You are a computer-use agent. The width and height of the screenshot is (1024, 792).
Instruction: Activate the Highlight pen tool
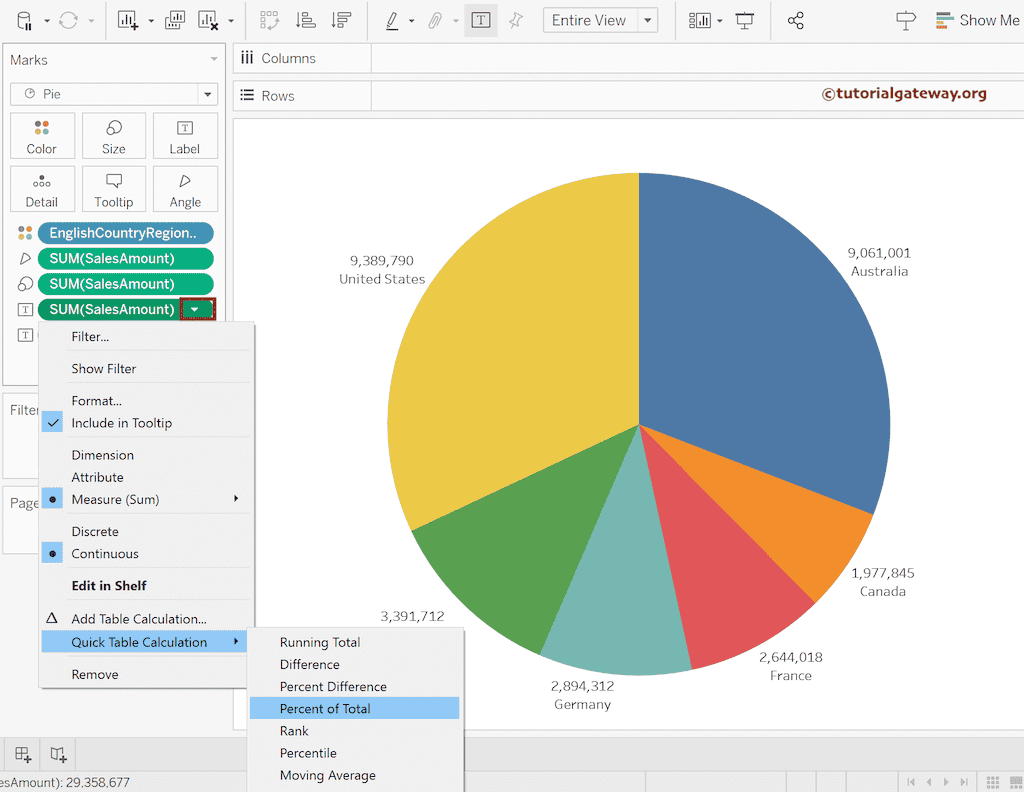390,20
